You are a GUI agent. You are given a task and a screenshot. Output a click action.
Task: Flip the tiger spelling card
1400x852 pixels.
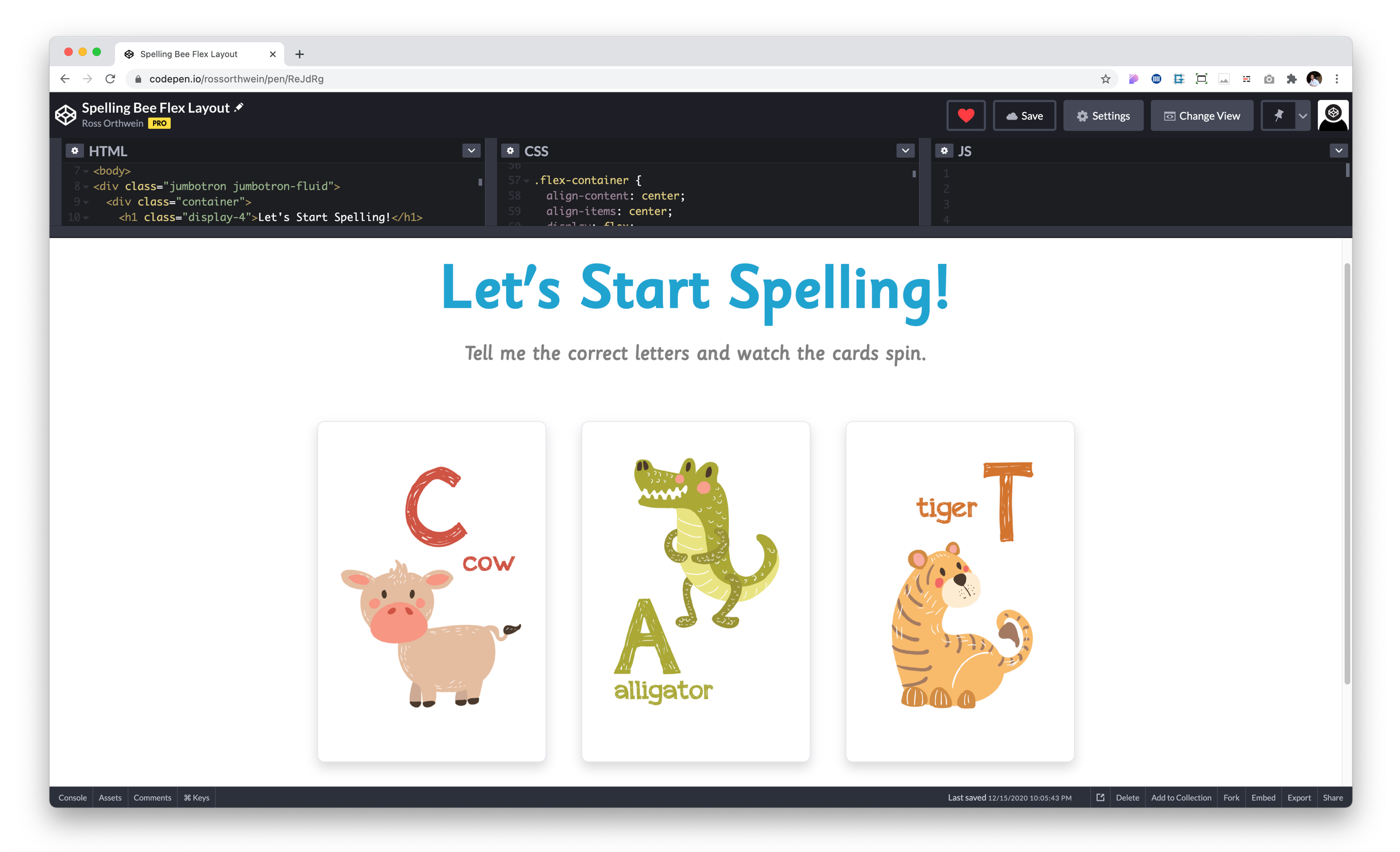click(960, 591)
